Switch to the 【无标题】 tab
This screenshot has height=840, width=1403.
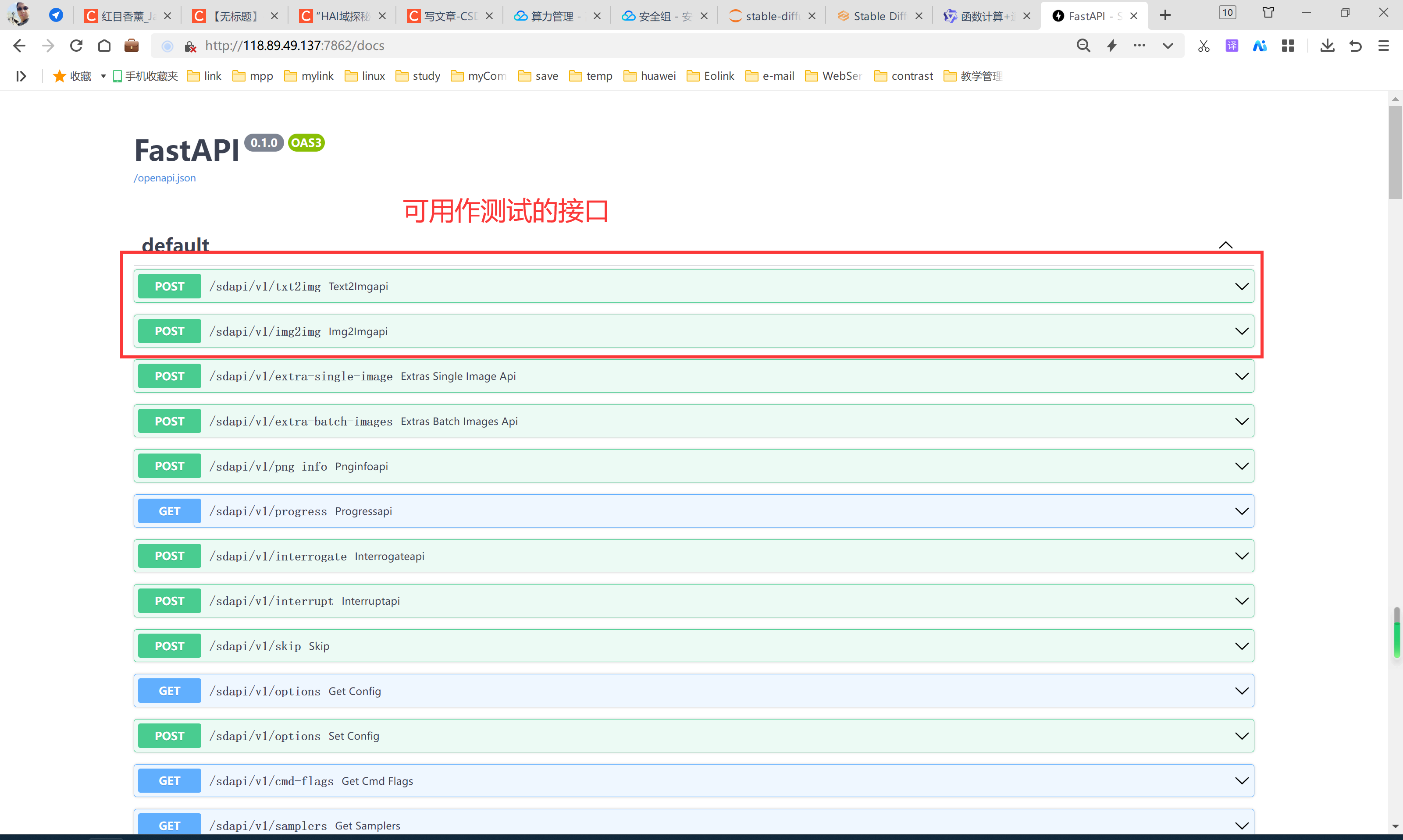[235, 16]
